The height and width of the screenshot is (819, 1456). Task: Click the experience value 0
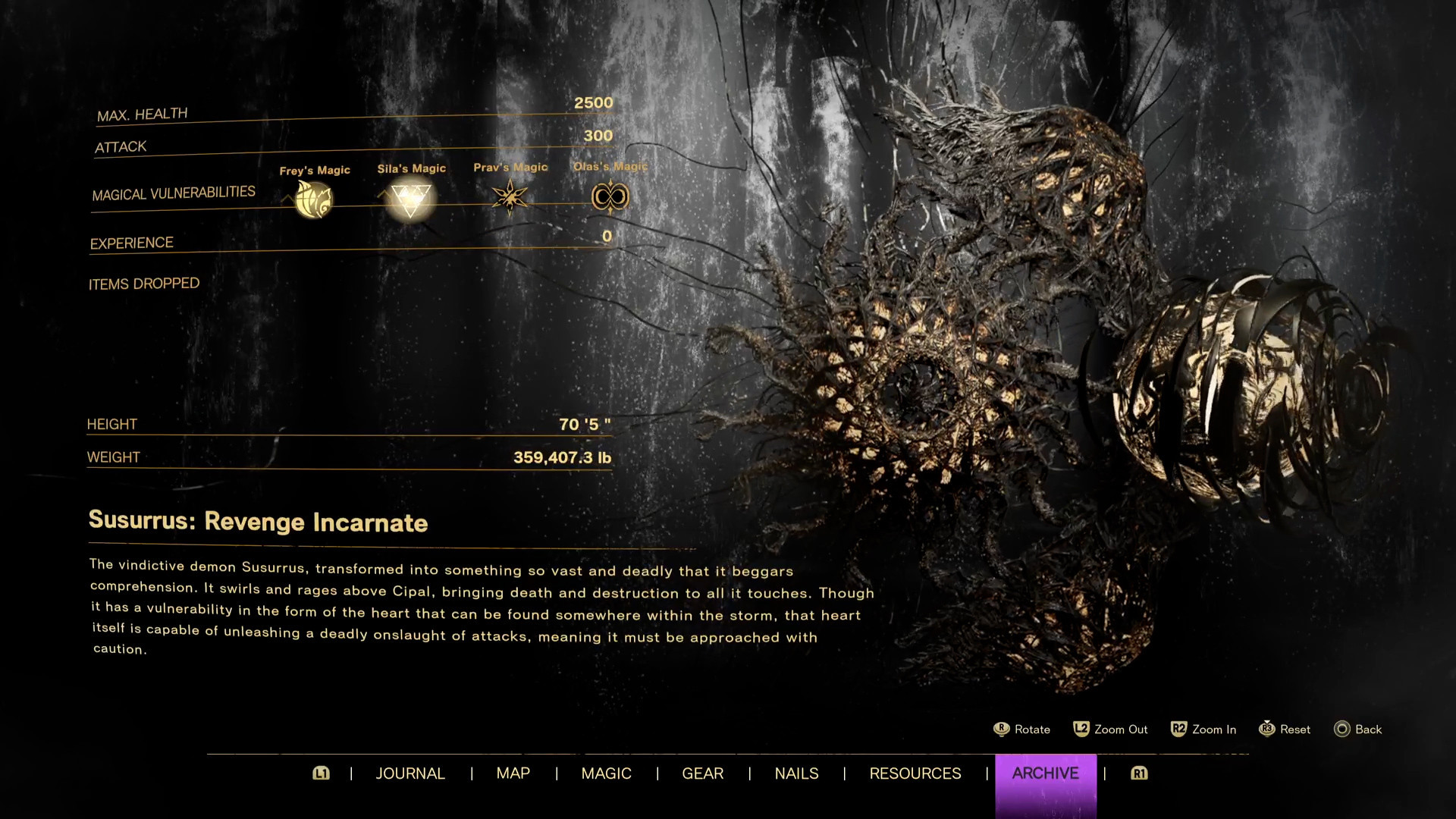(x=607, y=237)
